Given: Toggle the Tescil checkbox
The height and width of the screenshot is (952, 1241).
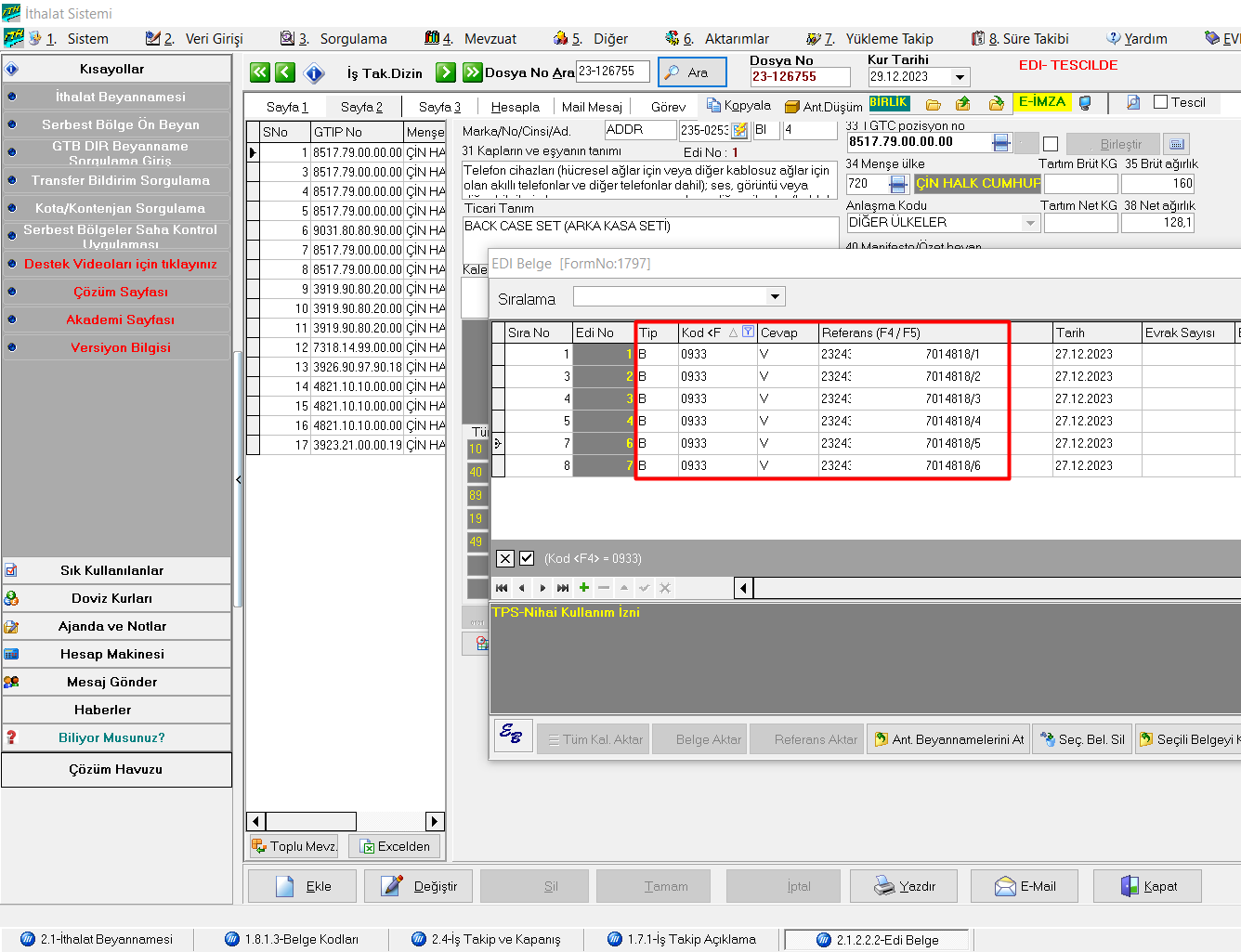Looking at the screenshot, I should click(1160, 102).
